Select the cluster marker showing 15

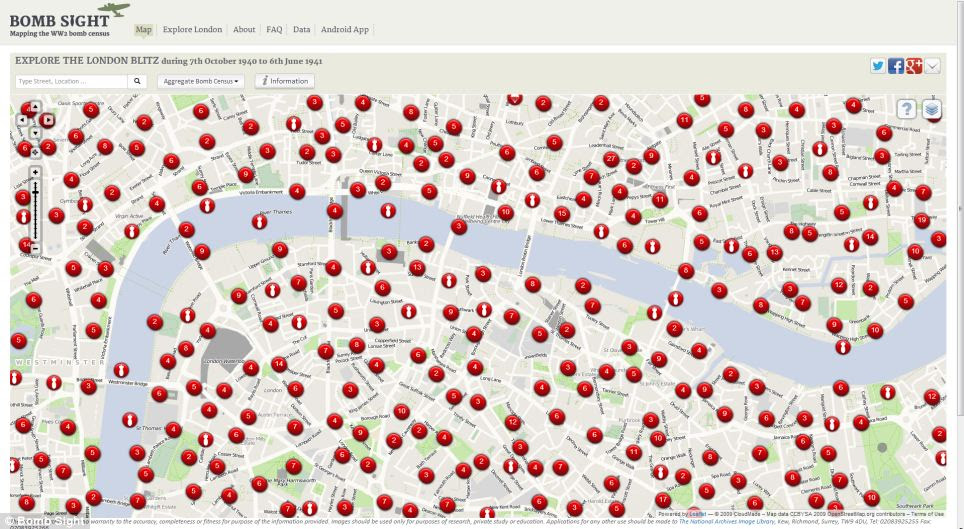(x=561, y=213)
